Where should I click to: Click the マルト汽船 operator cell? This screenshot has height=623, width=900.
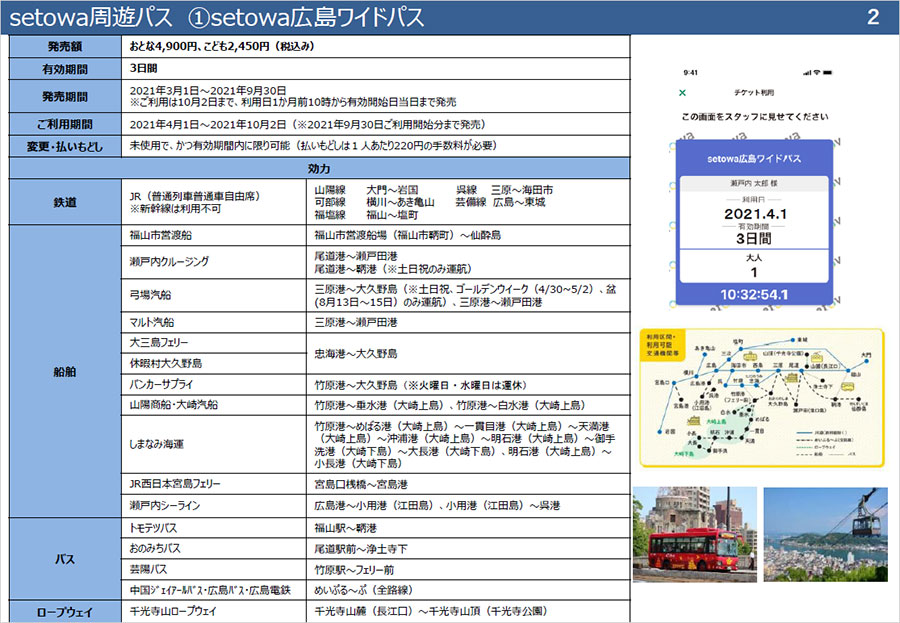point(214,322)
